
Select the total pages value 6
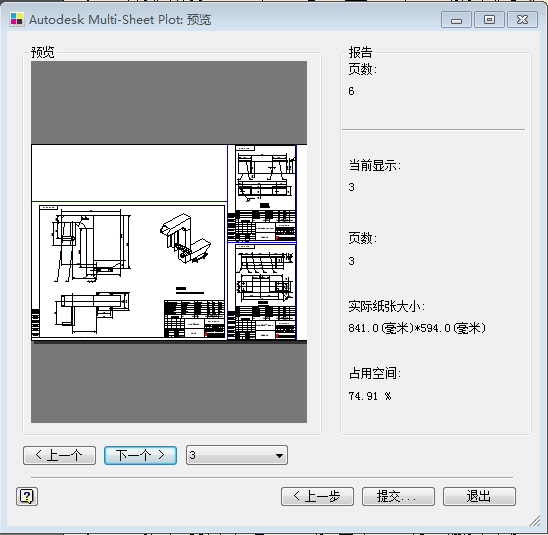351,91
